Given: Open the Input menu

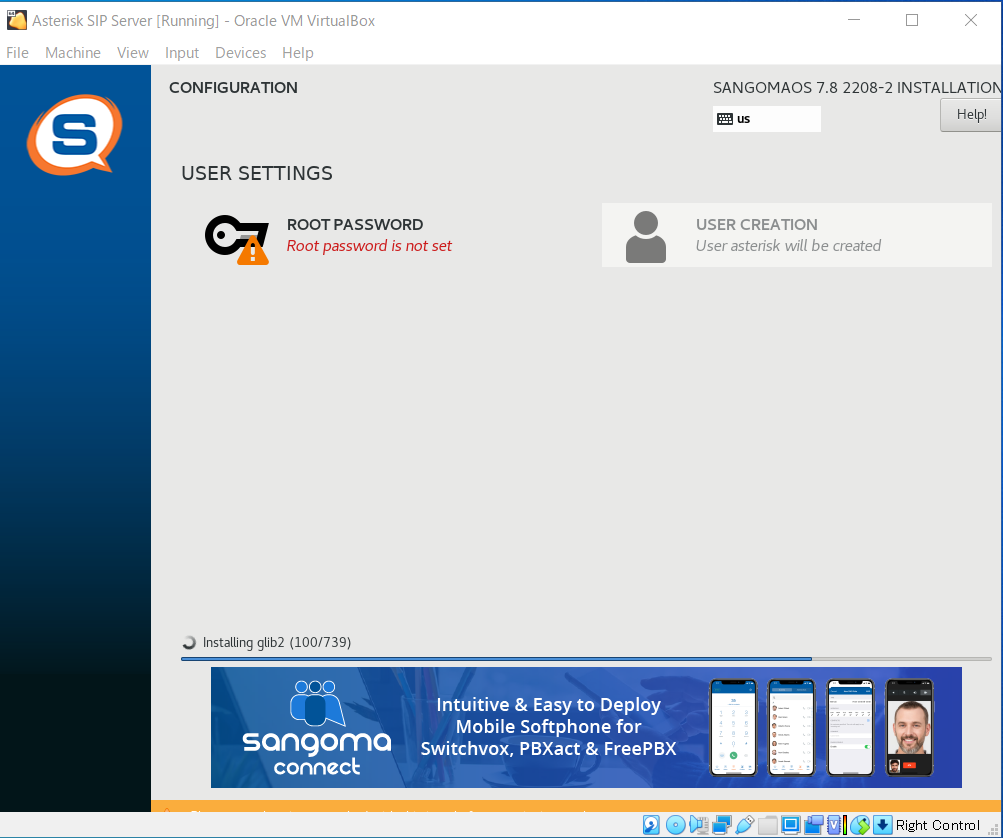Looking at the screenshot, I should click(182, 52).
